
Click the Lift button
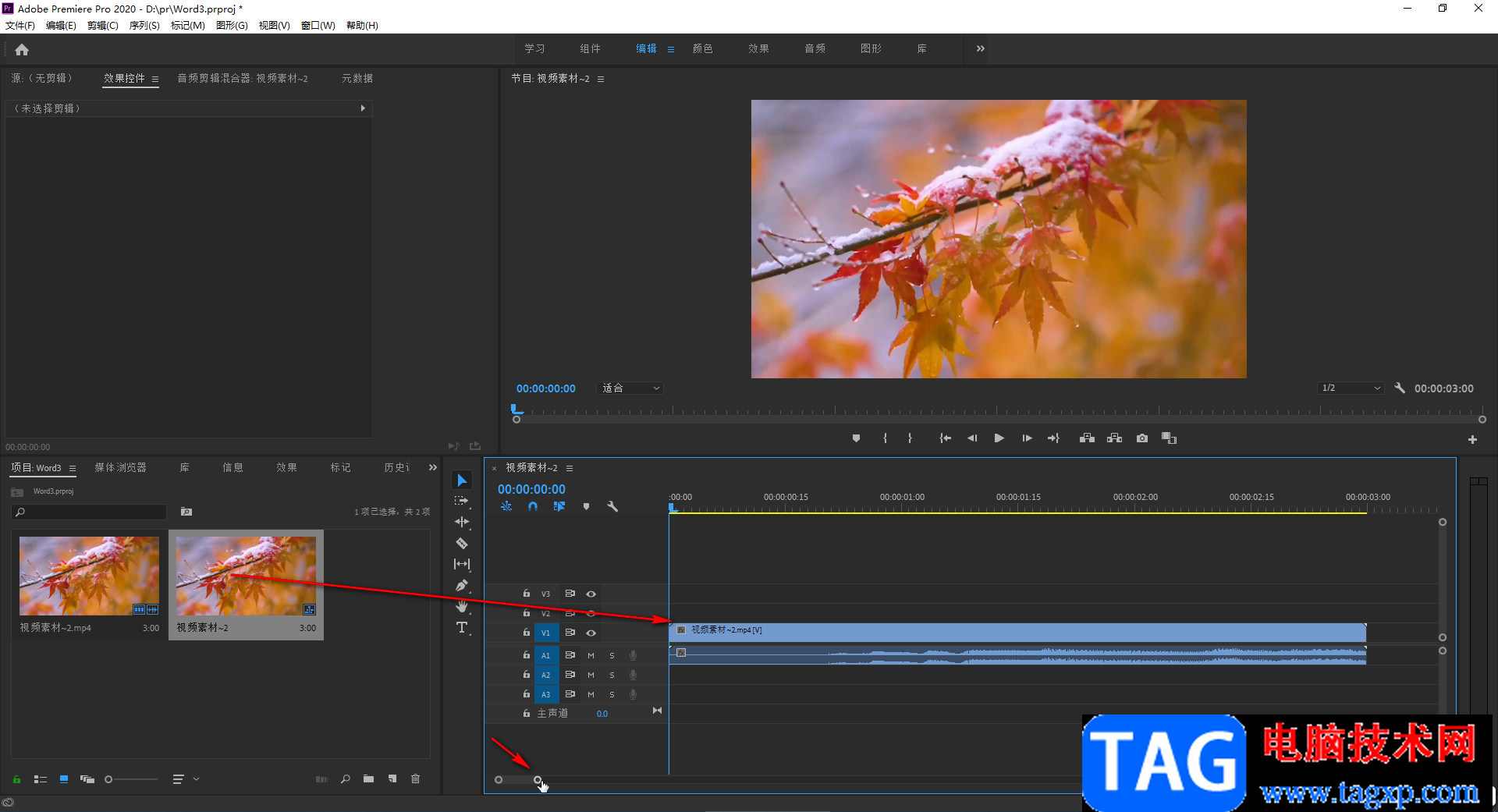pyautogui.click(x=1087, y=438)
